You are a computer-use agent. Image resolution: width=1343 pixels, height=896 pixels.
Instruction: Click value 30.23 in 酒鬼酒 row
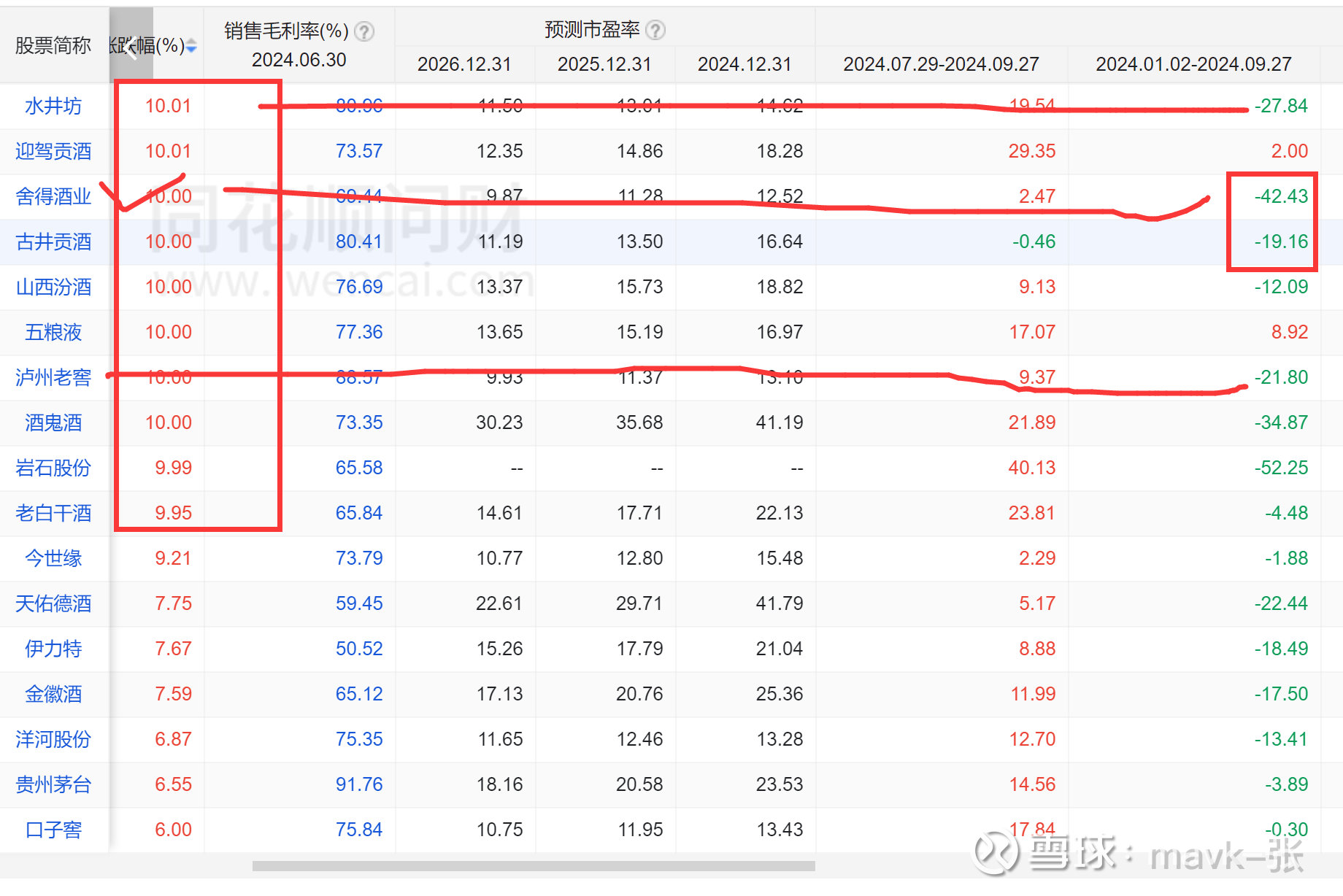point(499,422)
